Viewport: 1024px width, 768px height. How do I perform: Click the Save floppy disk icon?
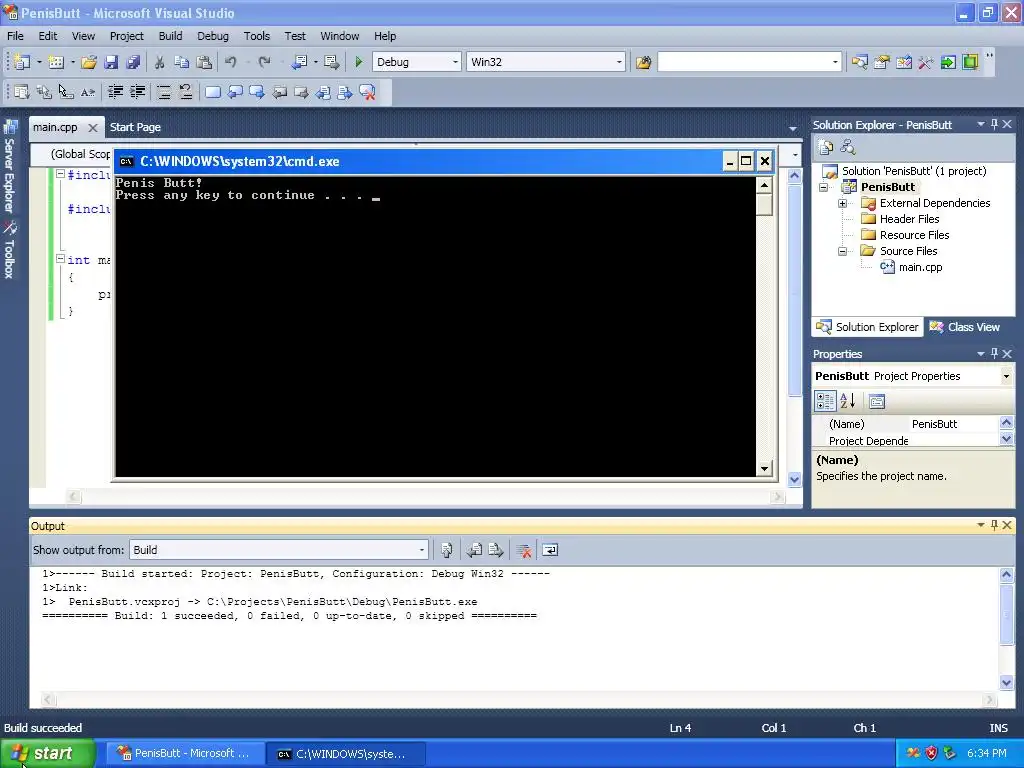pyautogui.click(x=111, y=62)
